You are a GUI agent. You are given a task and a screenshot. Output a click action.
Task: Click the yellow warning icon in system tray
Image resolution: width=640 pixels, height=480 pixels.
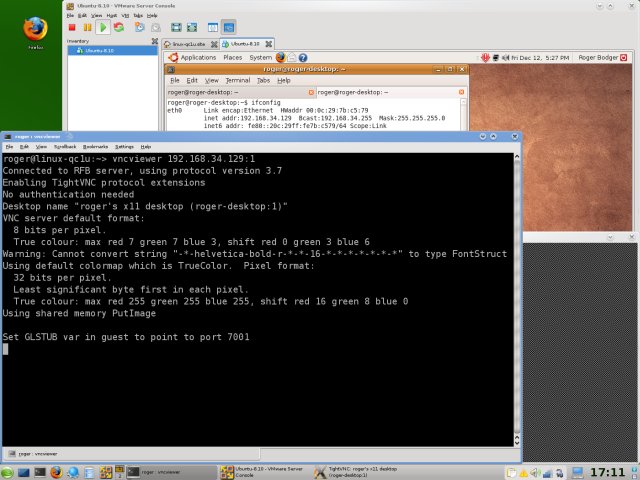pyautogui.click(x=523, y=473)
